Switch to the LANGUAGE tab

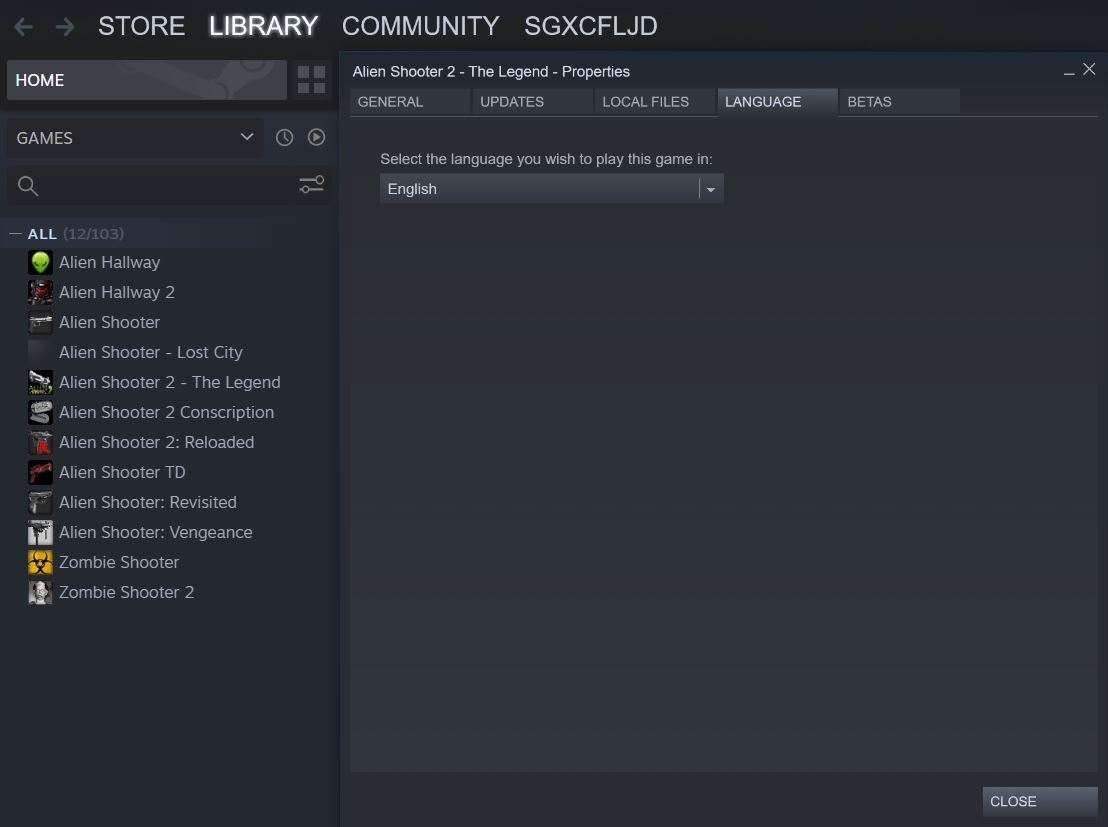click(x=777, y=102)
